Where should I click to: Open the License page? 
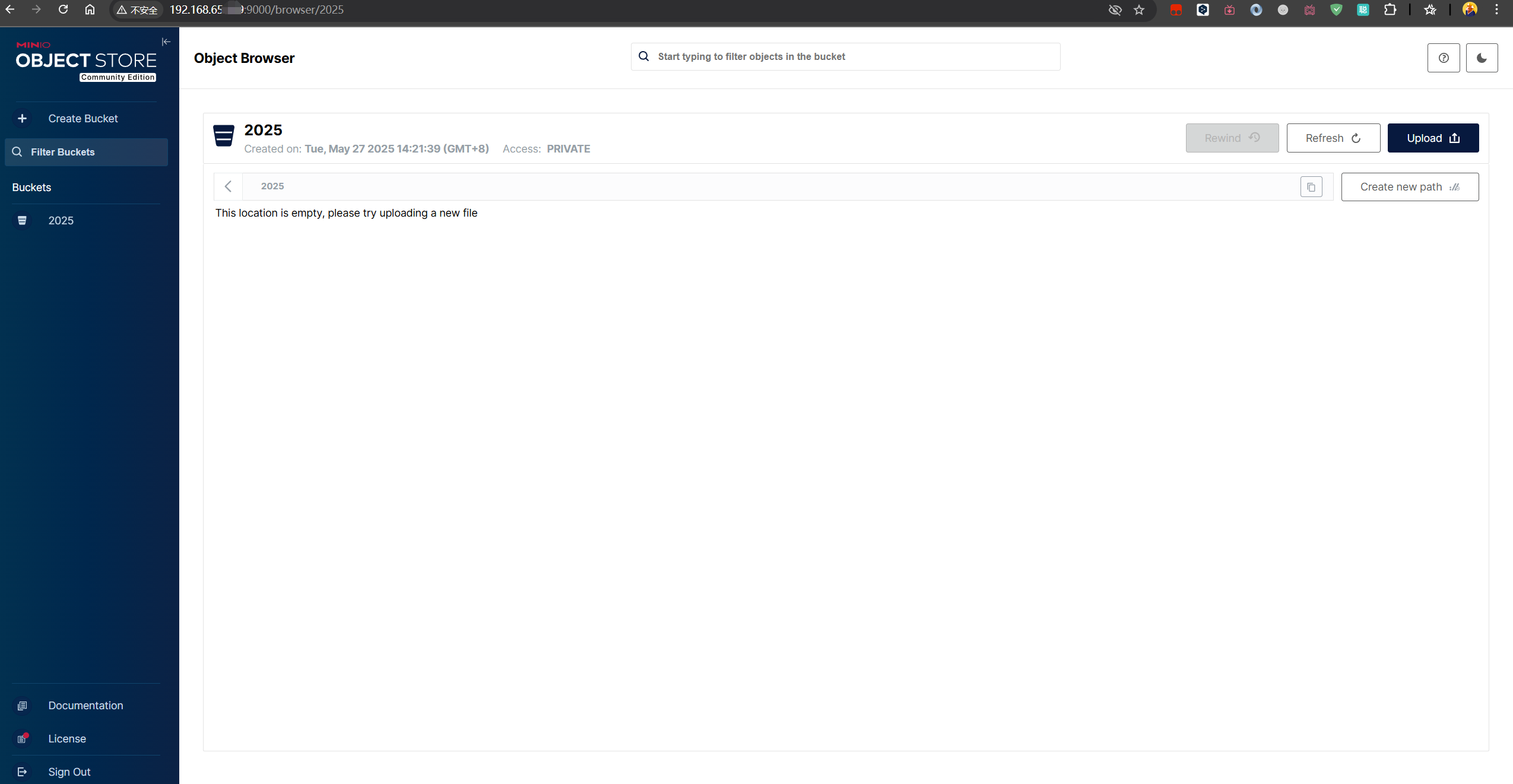(x=67, y=739)
